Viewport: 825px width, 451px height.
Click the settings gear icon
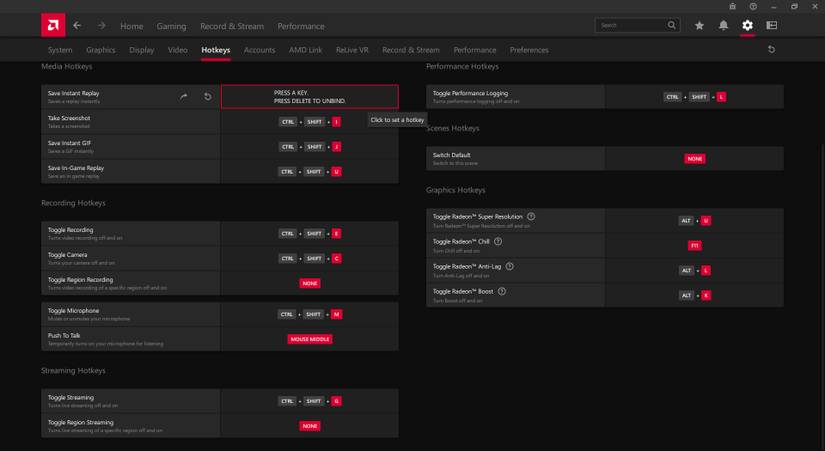coord(747,26)
